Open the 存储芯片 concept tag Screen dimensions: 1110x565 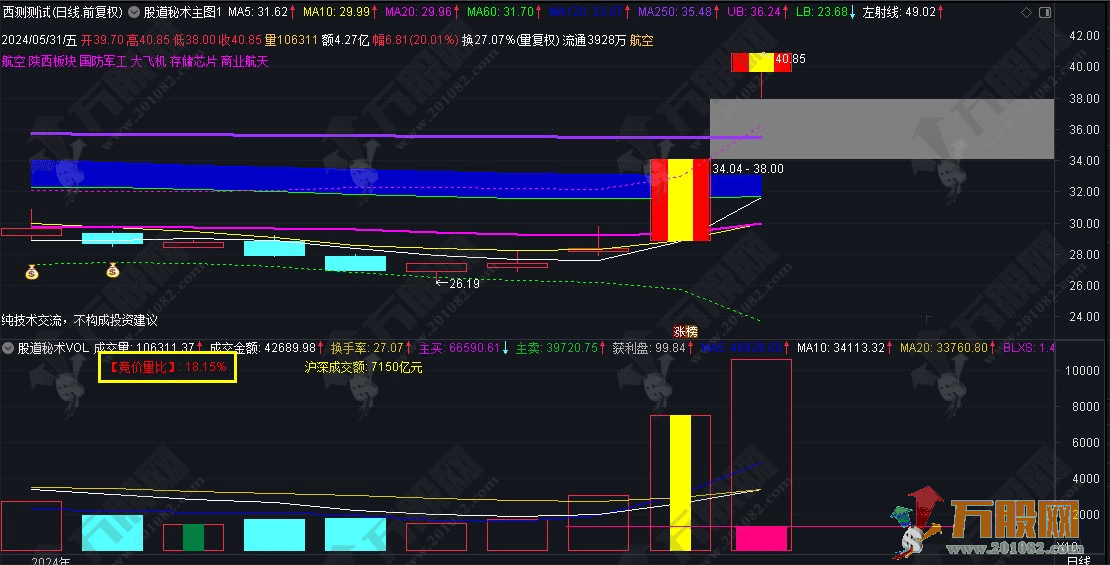coord(193,62)
